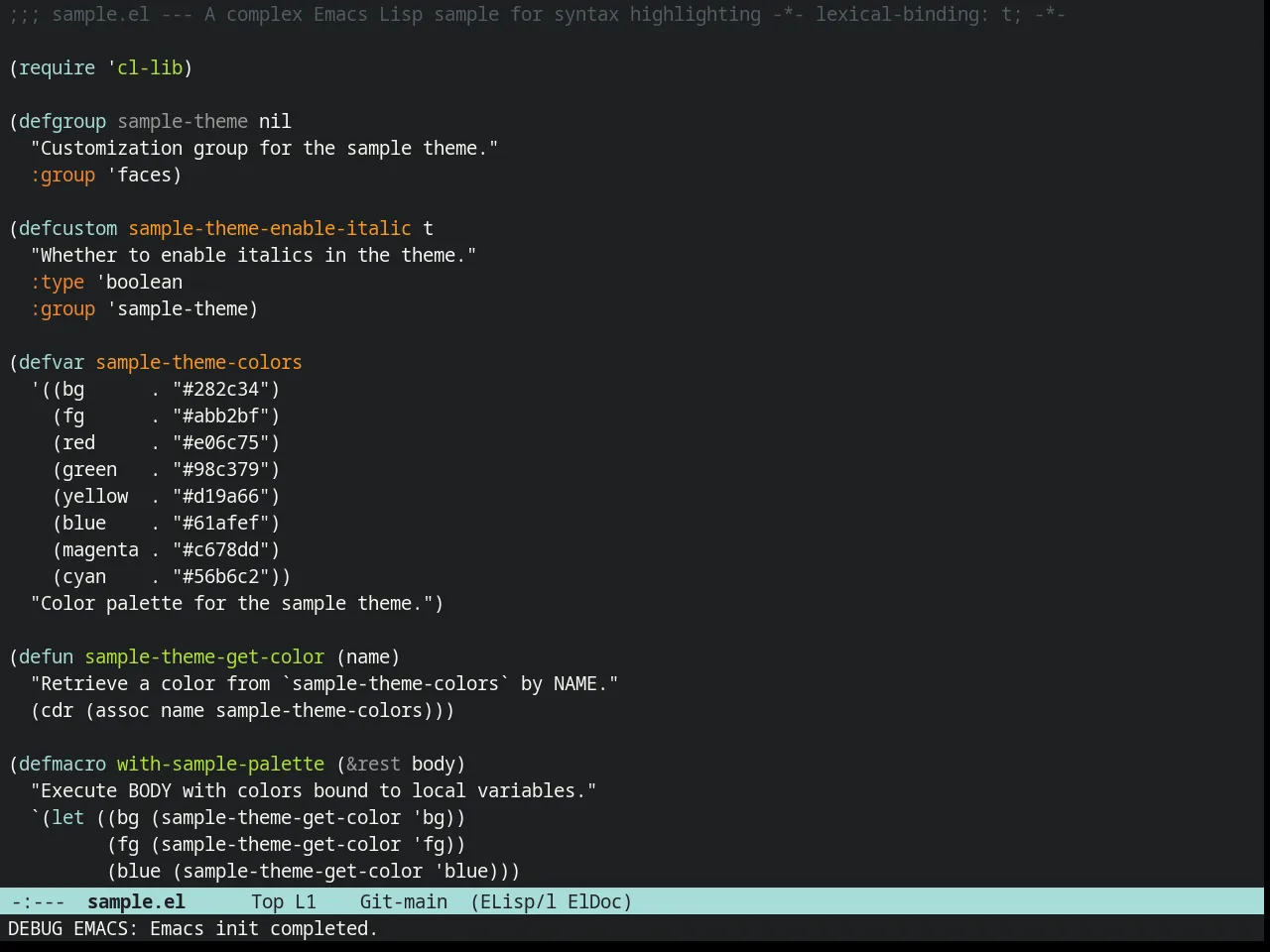The height and width of the screenshot is (952, 1270).
Task: Click 'with-sample-palette' macro name
Action: (x=220, y=764)
